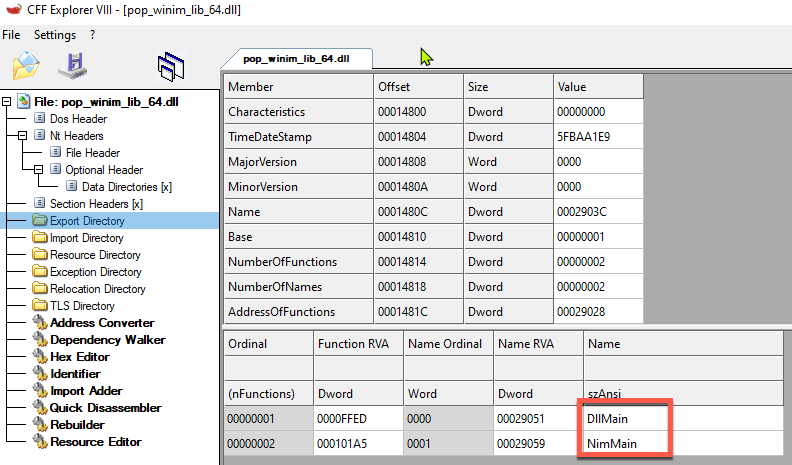This screenshot has height=465, width=792.
Task: Select Function RVA cell 0000FFED
Action: click(358, 419)
